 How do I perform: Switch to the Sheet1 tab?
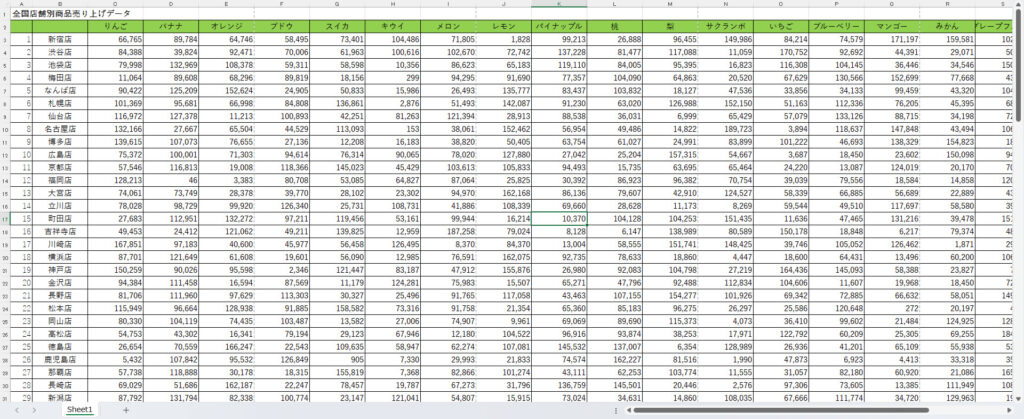[79, 410]
